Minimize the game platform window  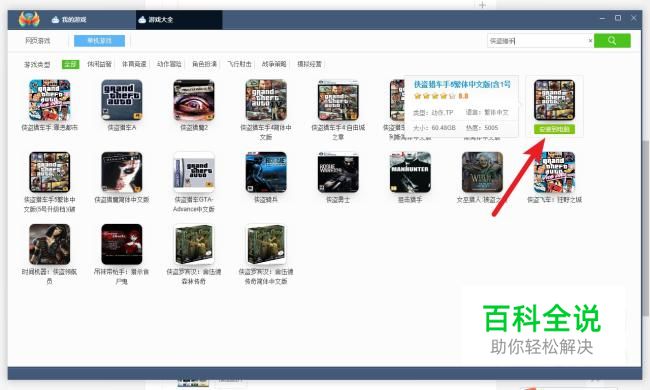(602, 19)
